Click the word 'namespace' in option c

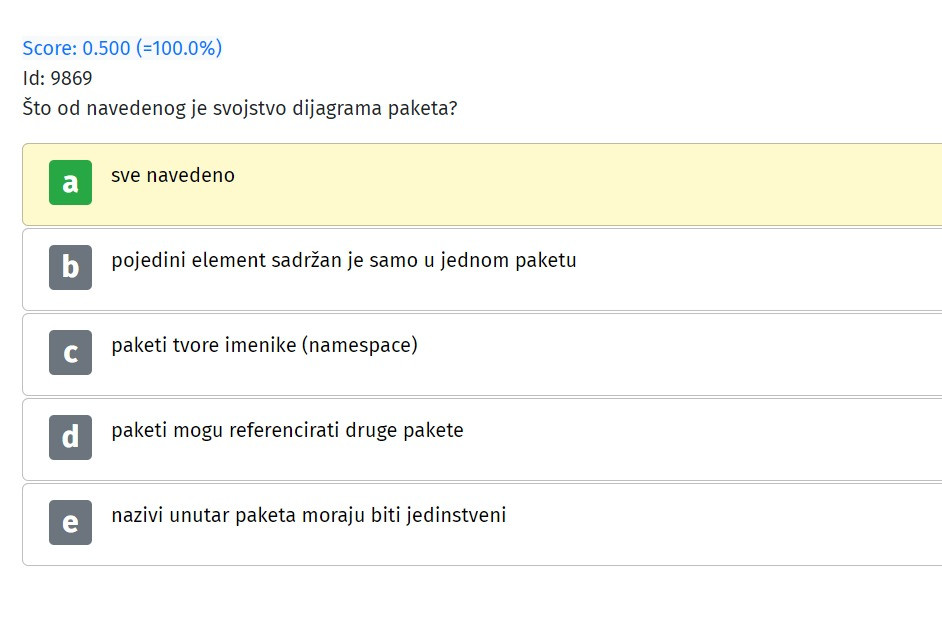(359, 346)
